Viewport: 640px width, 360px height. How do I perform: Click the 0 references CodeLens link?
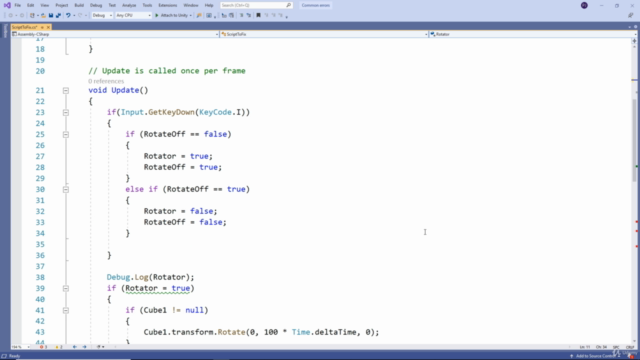point(106,81)
